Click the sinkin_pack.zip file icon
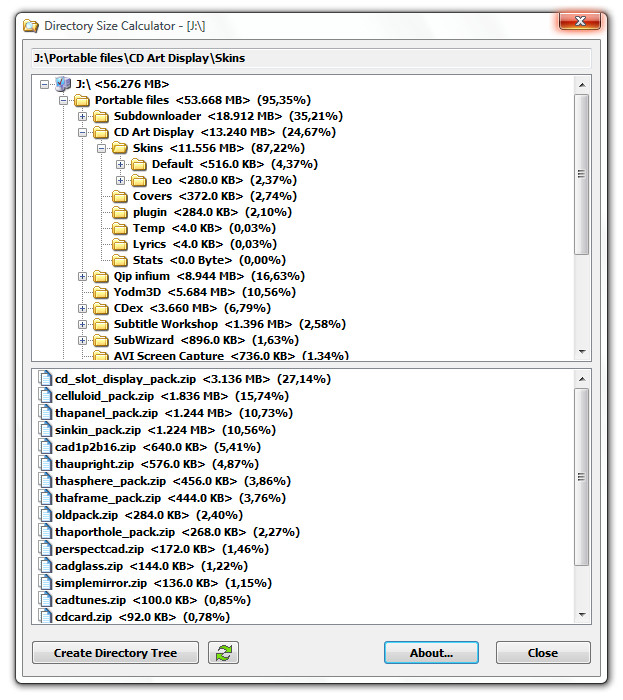Screen dimensions: 623x700 45,429
